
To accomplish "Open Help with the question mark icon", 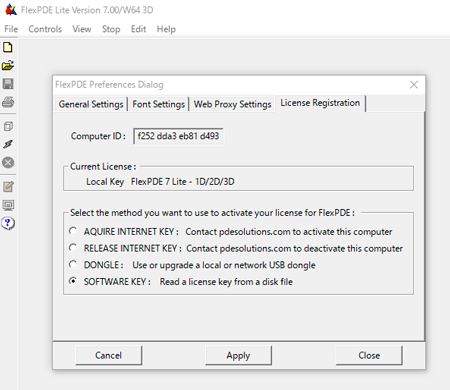I will (8, 223).
